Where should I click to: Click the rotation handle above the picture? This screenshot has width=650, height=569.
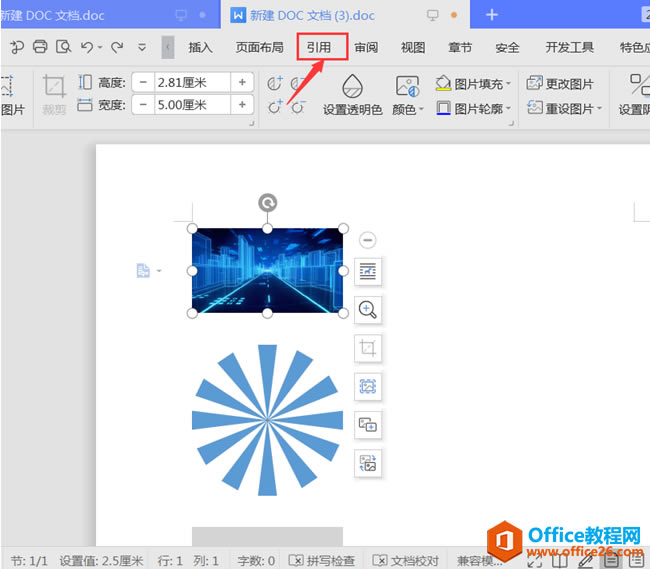click(267, 203)
